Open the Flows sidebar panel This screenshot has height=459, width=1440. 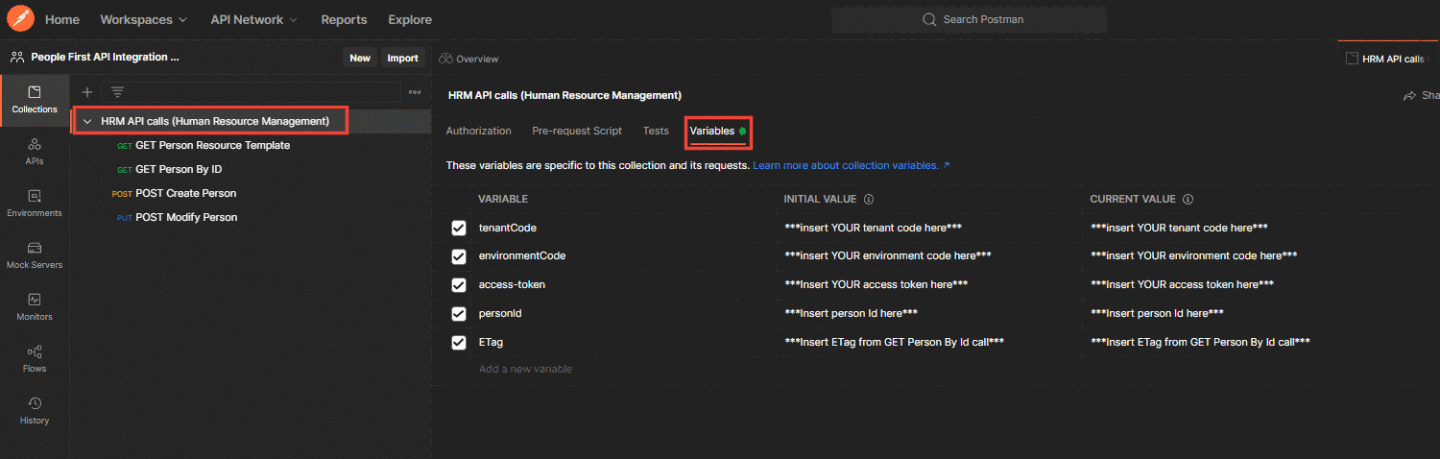coord(34,359)
